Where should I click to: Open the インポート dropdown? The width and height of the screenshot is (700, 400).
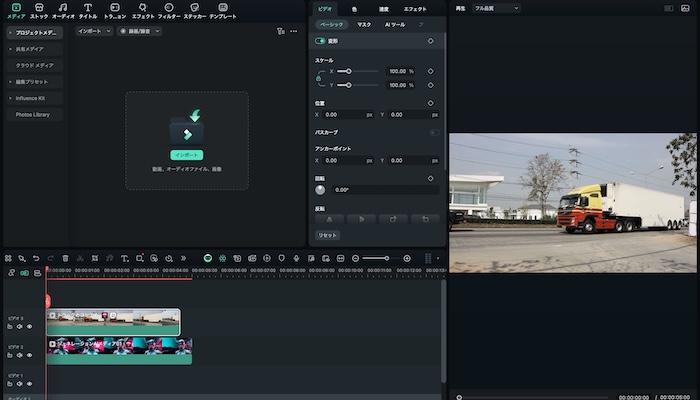92,31
